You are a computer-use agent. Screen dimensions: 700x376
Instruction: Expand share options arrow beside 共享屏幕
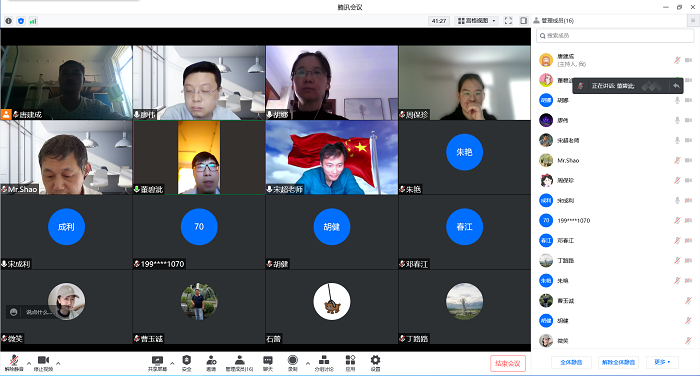[x=172, y=363]
